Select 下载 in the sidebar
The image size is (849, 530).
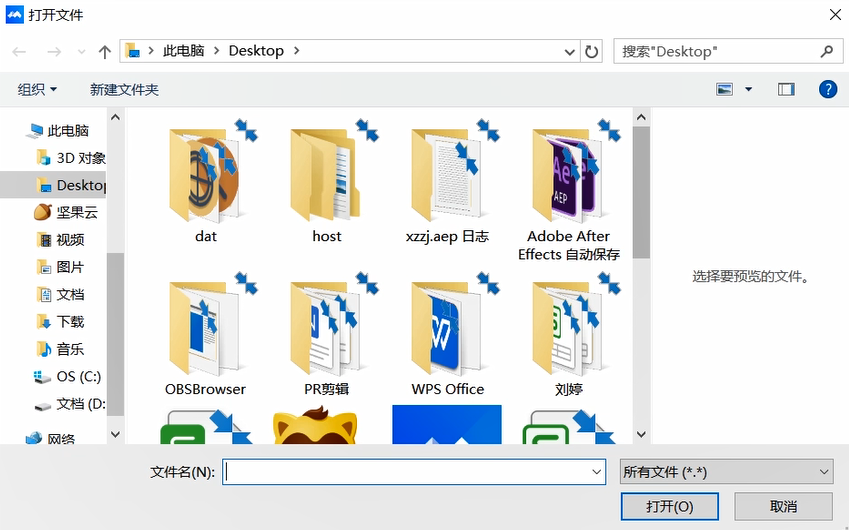[x=61, y=322]
